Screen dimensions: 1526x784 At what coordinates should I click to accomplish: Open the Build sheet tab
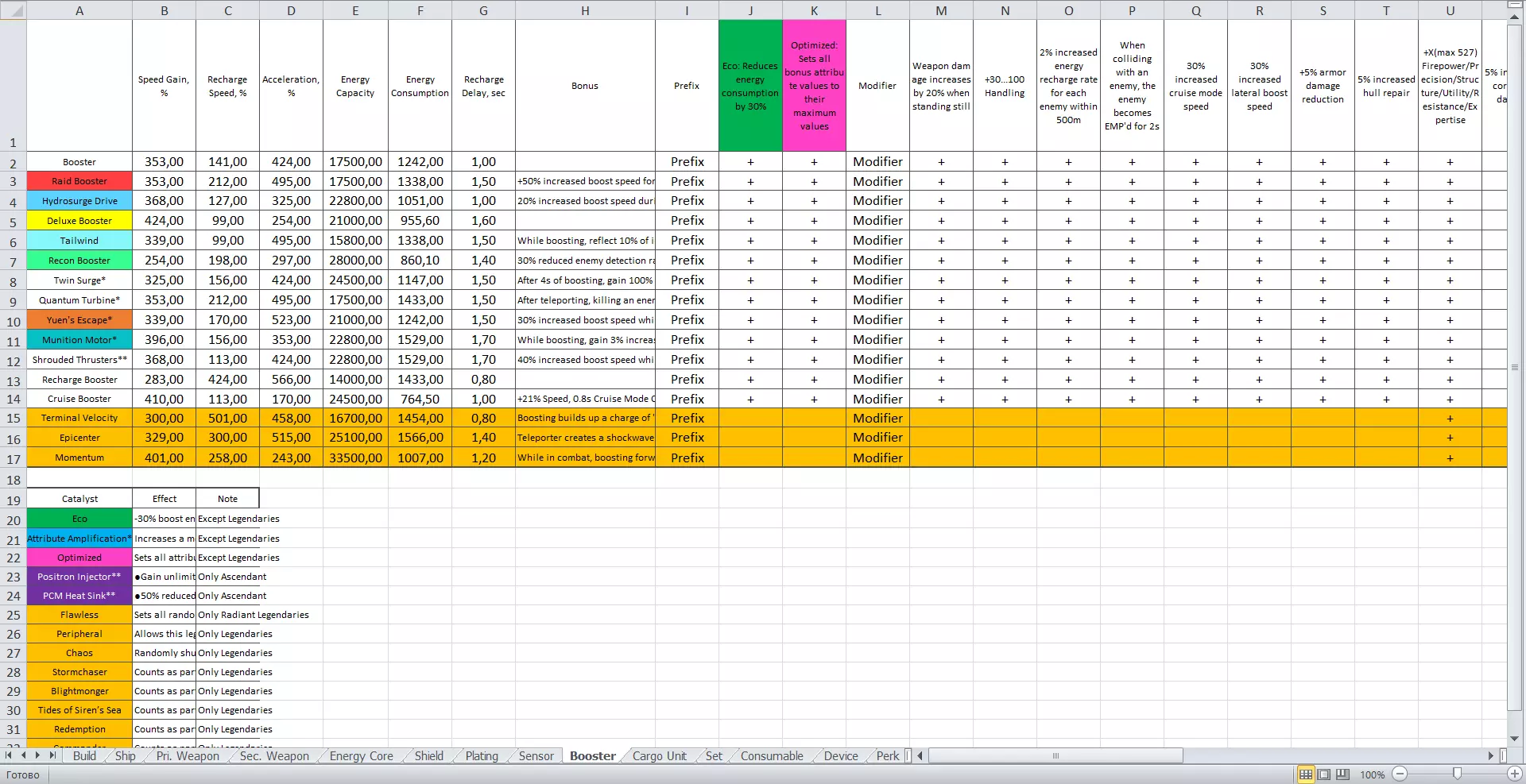tap(84, 756)
